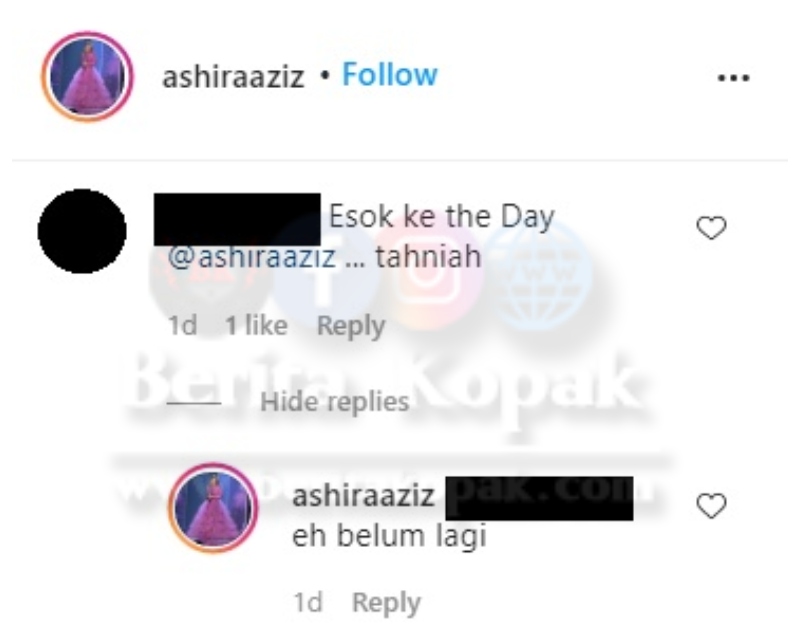Open the blacked-out commenter avatar circle

[x=82, y=231]
